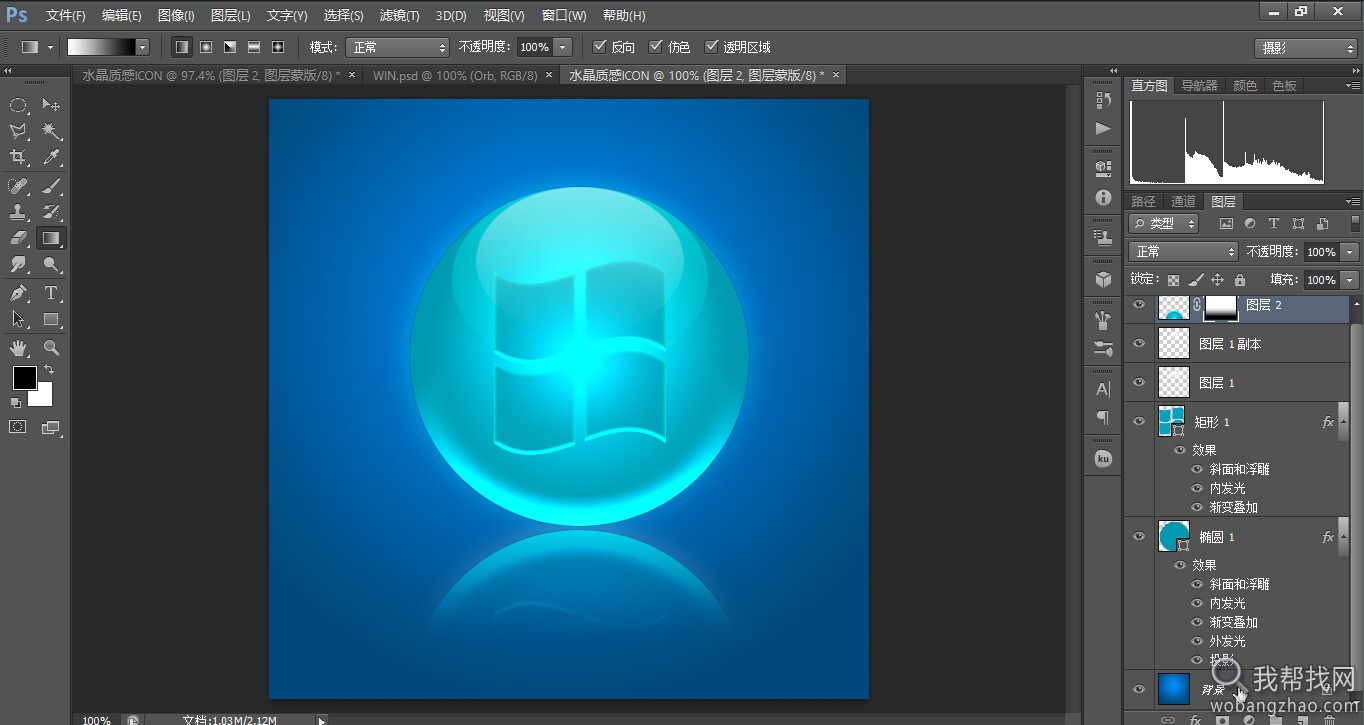Open the 摄影 workspace dropdown
The width and height of the screenshot is (1364, 725).
click(x=1305, y=48)
